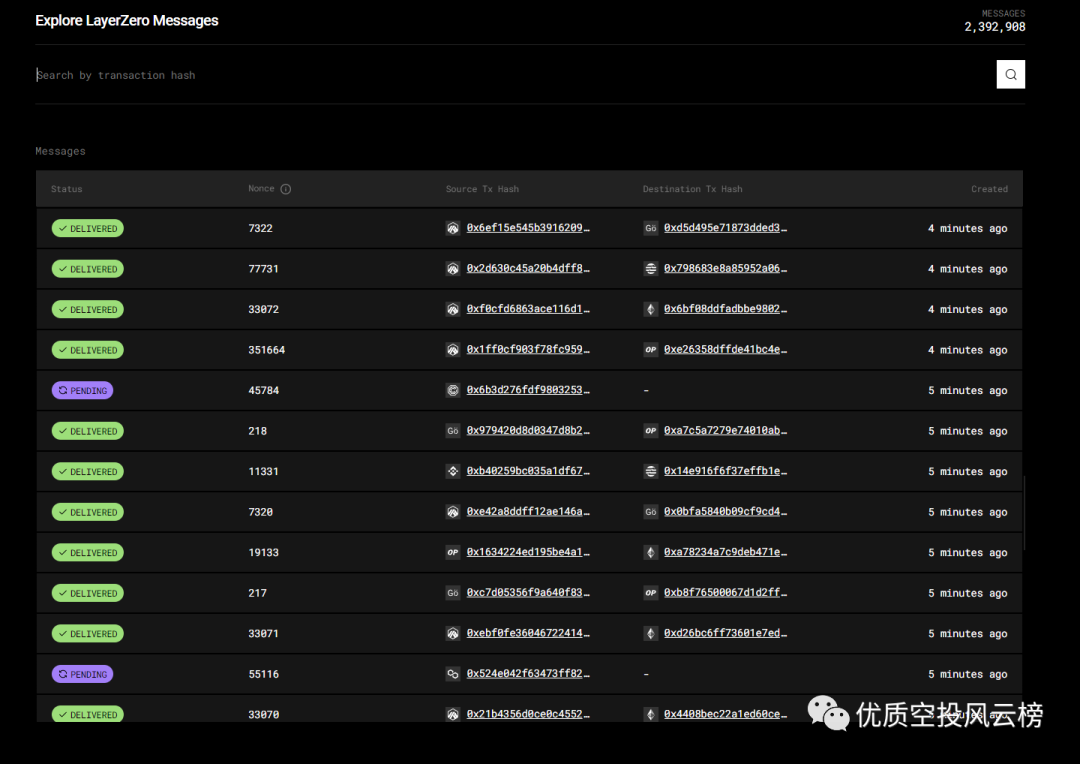This screenshot has width=1080, height=764.
Task: Click DELIVERED badge in nonce 7322 row
Action: (87, 229)
